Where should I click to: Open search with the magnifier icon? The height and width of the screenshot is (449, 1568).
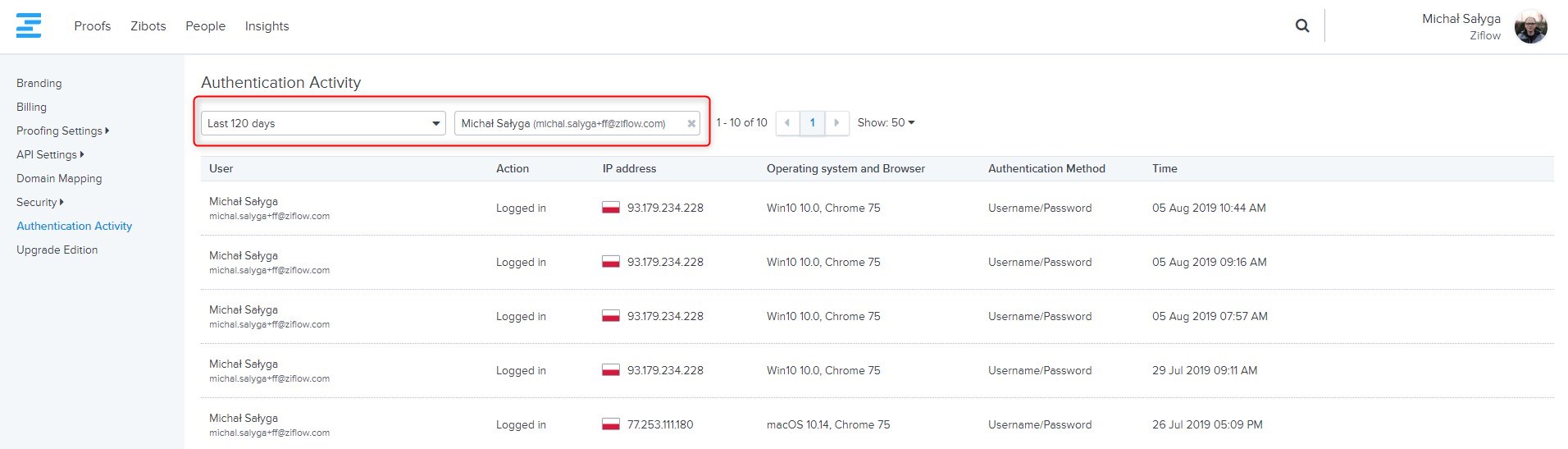pyautogui.click(x=1301, y=25)
